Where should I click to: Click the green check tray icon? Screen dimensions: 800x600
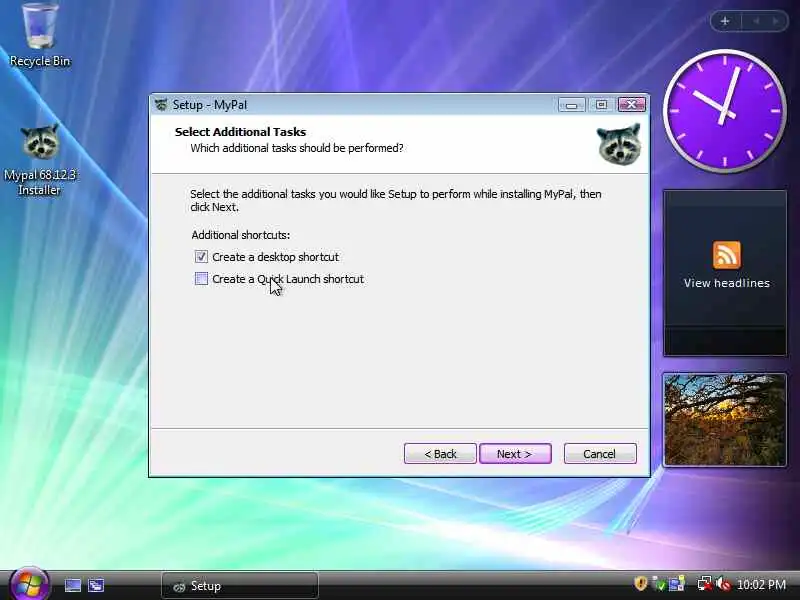pos(659,584)
